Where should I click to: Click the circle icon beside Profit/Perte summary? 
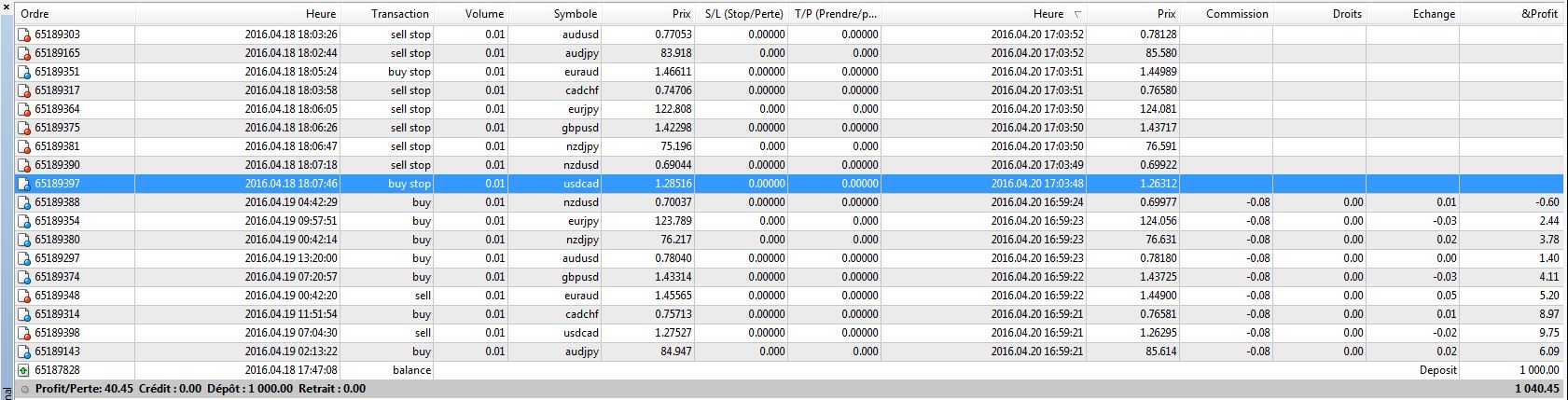(24, 389)
